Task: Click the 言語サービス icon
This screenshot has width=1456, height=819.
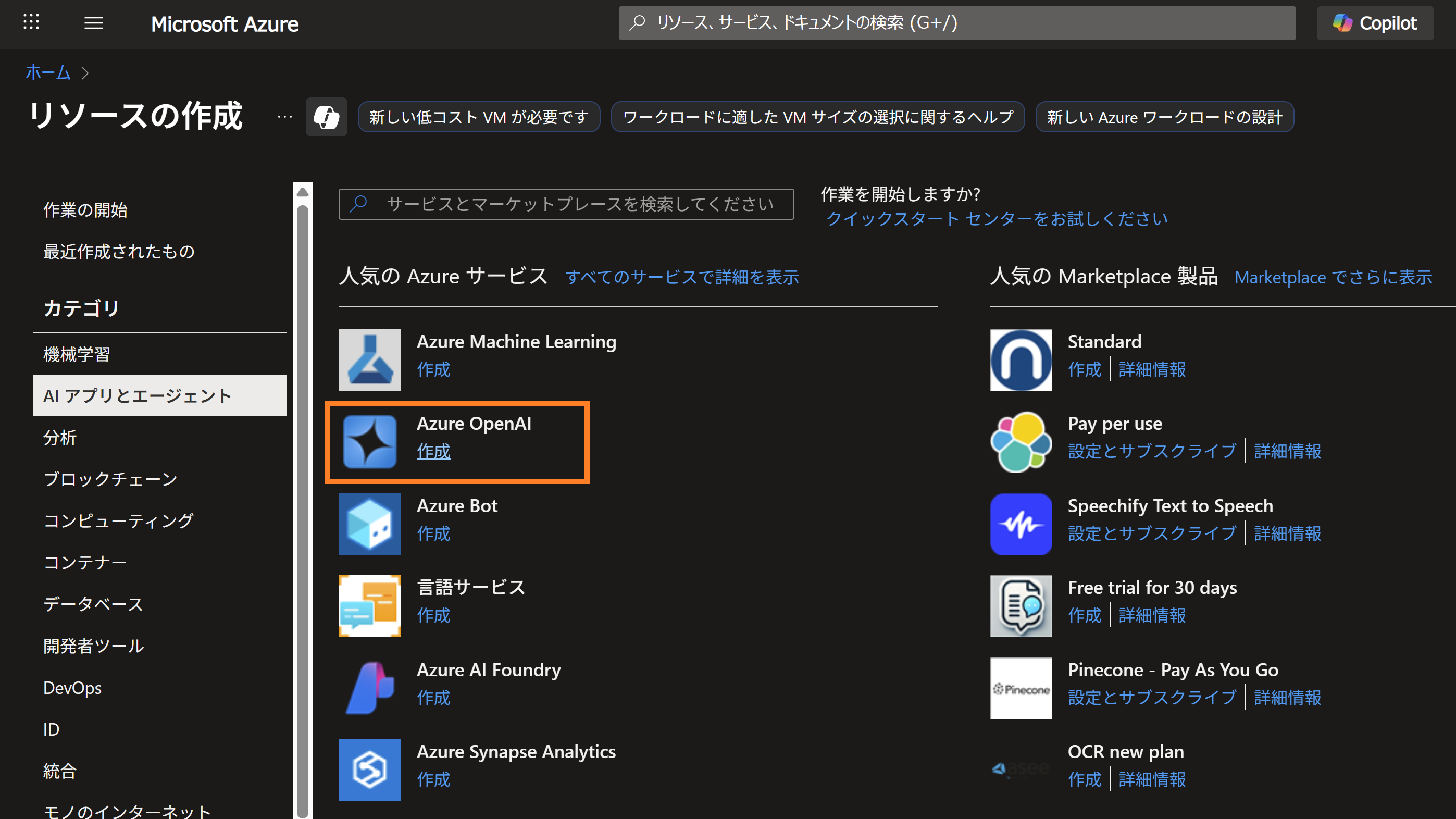Action: point(370,606)
